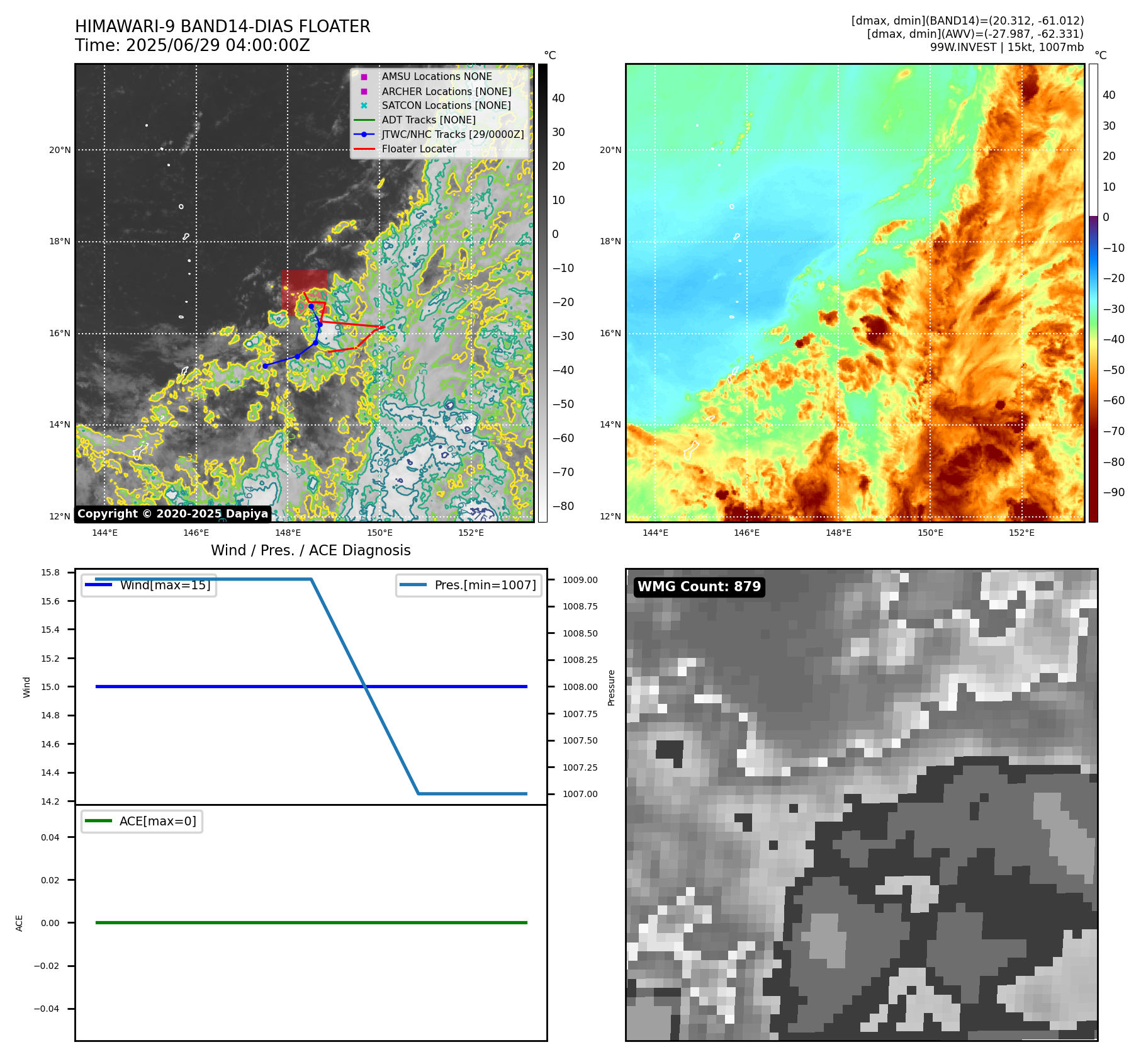This screenshot has height=1064, width=1141.
Task: Click the "15.0" wind axis tick
Action: click(50, 687)
